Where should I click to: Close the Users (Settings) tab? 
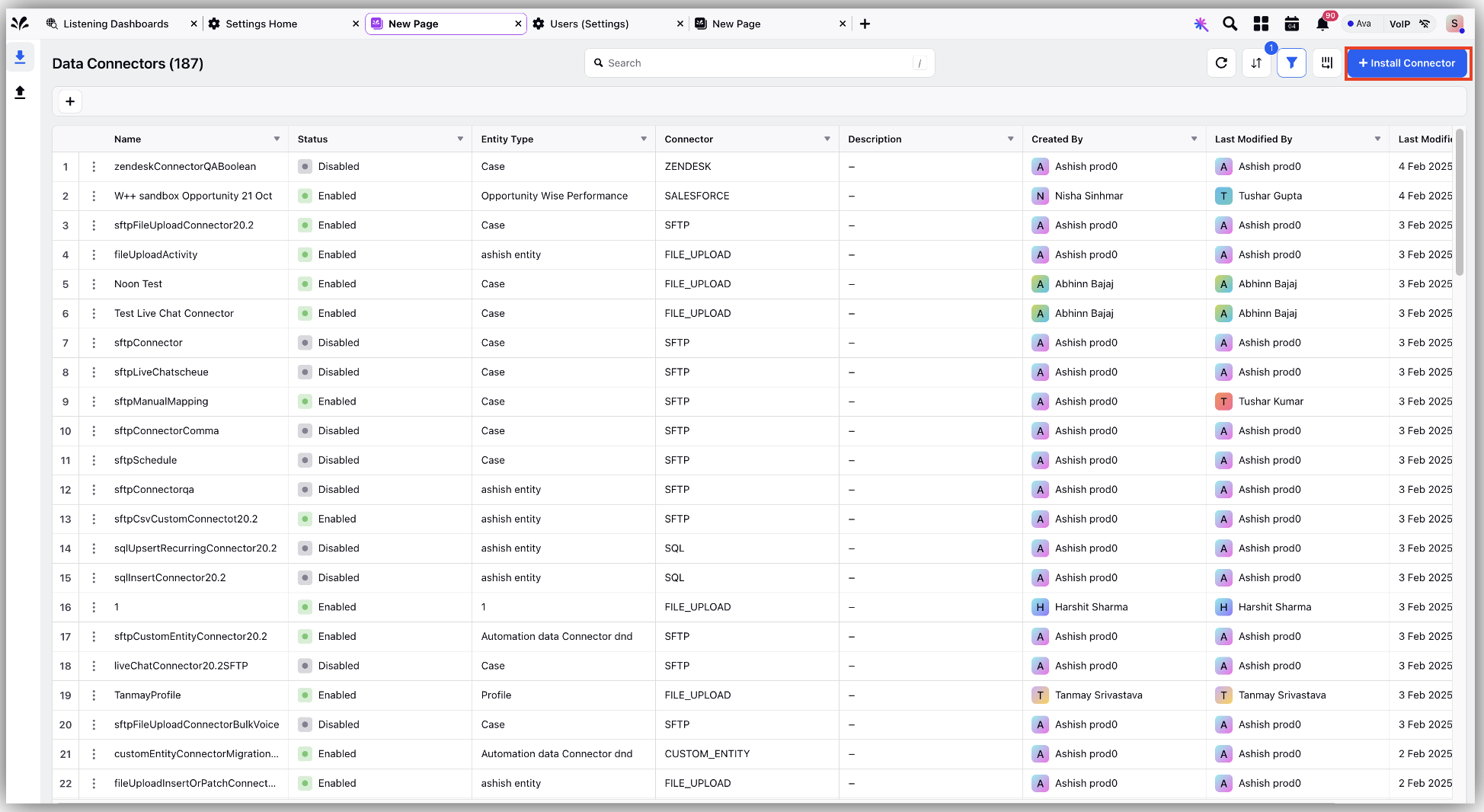(x=680, y=24)
